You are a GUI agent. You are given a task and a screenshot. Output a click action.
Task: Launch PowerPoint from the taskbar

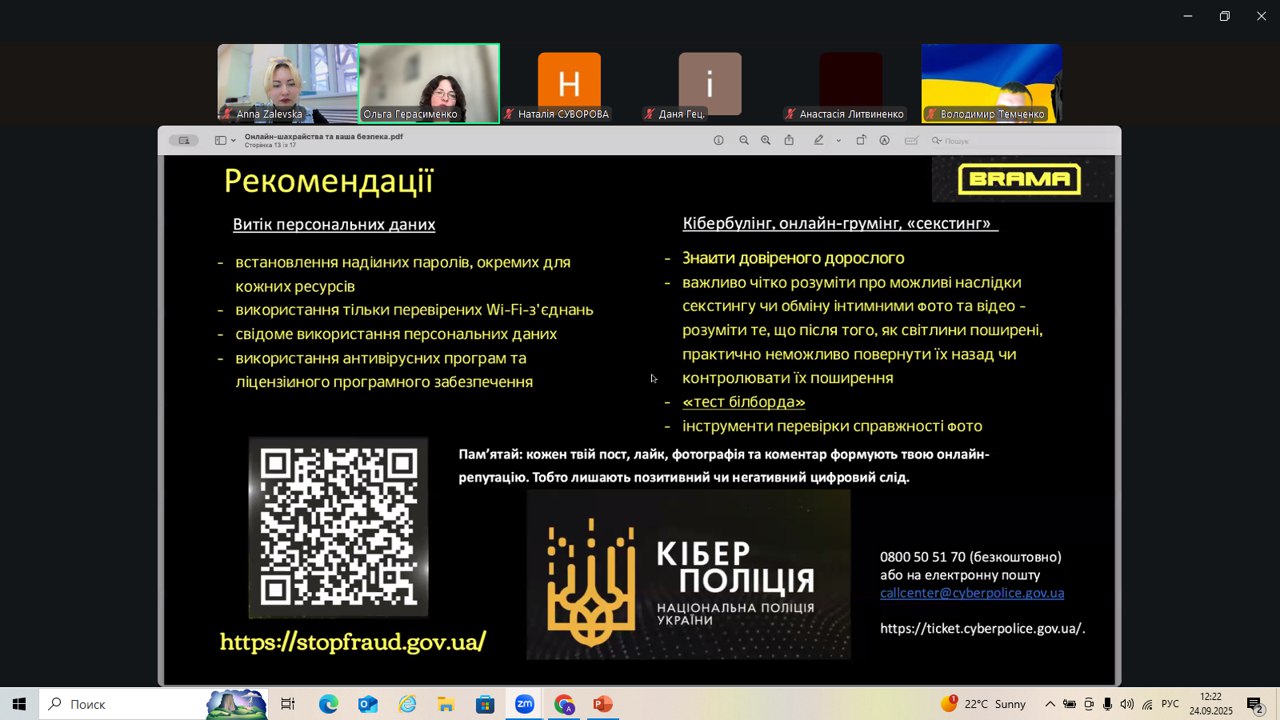pos(602,704)
